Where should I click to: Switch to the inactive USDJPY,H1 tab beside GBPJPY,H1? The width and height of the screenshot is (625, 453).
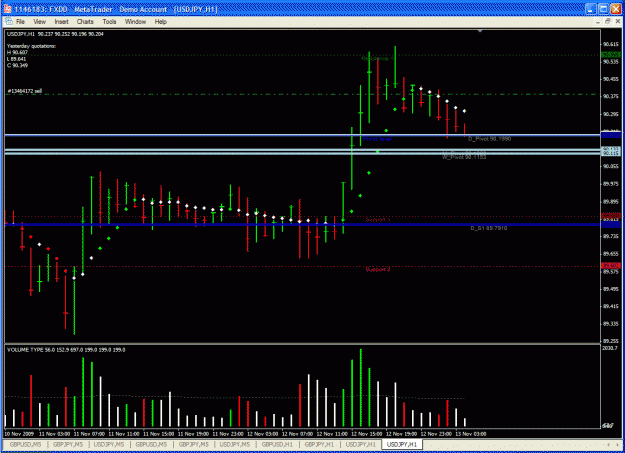tap(361, 444)
